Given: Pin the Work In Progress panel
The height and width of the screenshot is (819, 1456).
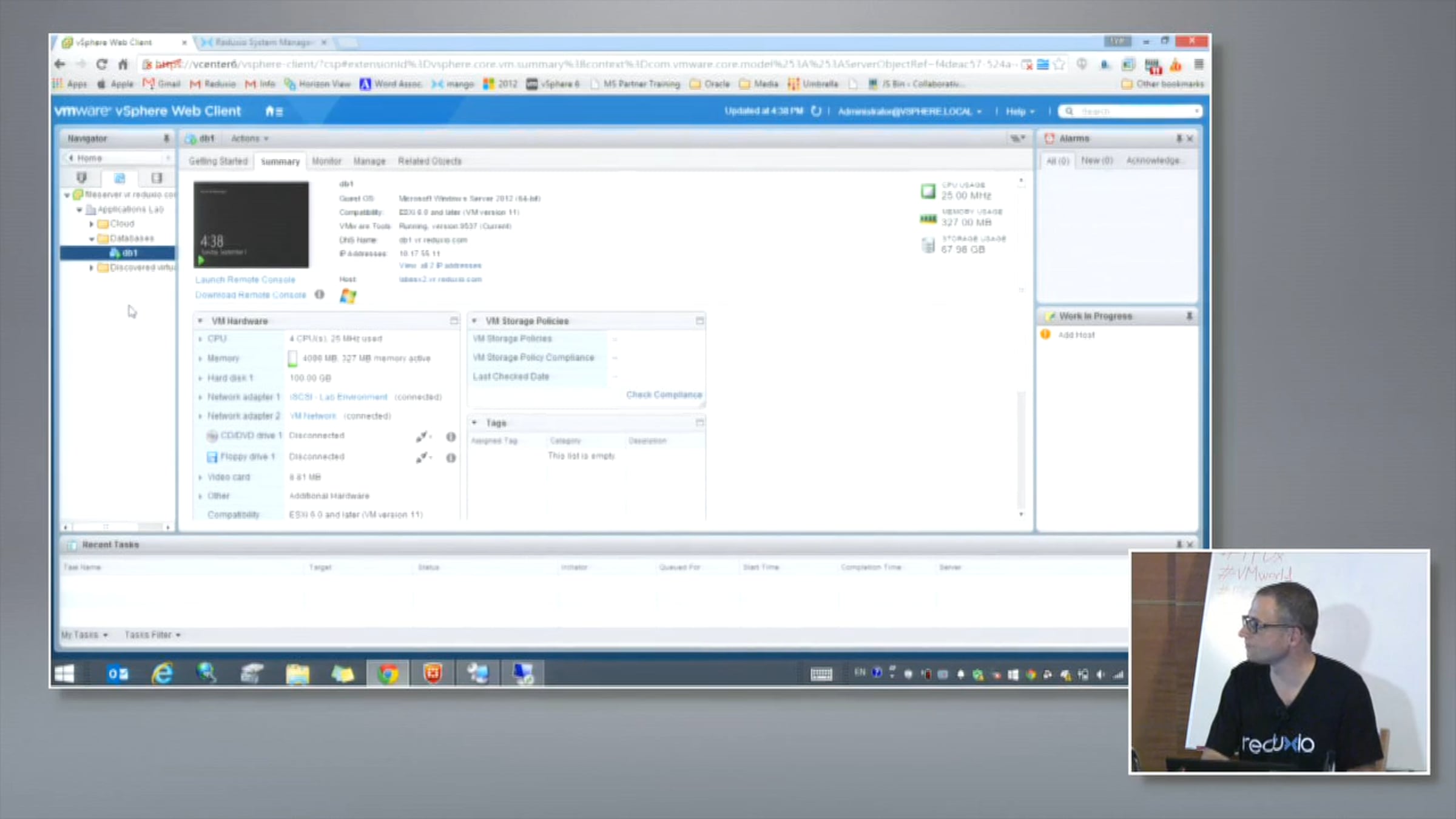Looking at the screenshot, I should [x=1189, y=316].
